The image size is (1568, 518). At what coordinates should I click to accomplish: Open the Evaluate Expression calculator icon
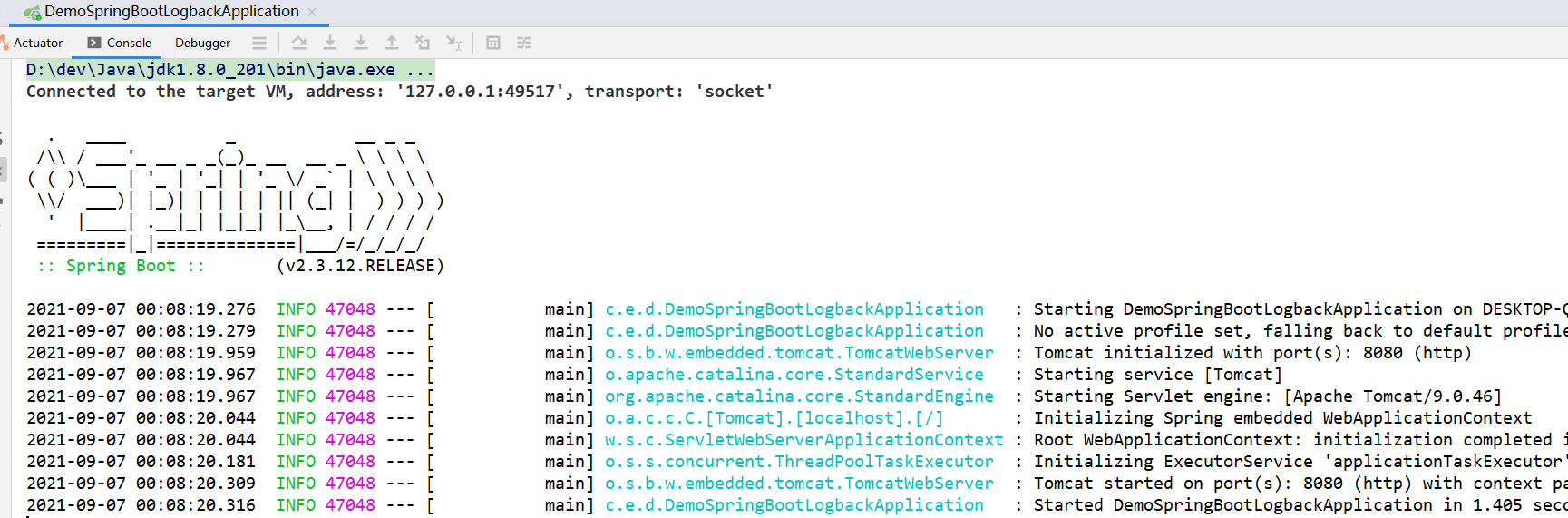click(493, 43)
